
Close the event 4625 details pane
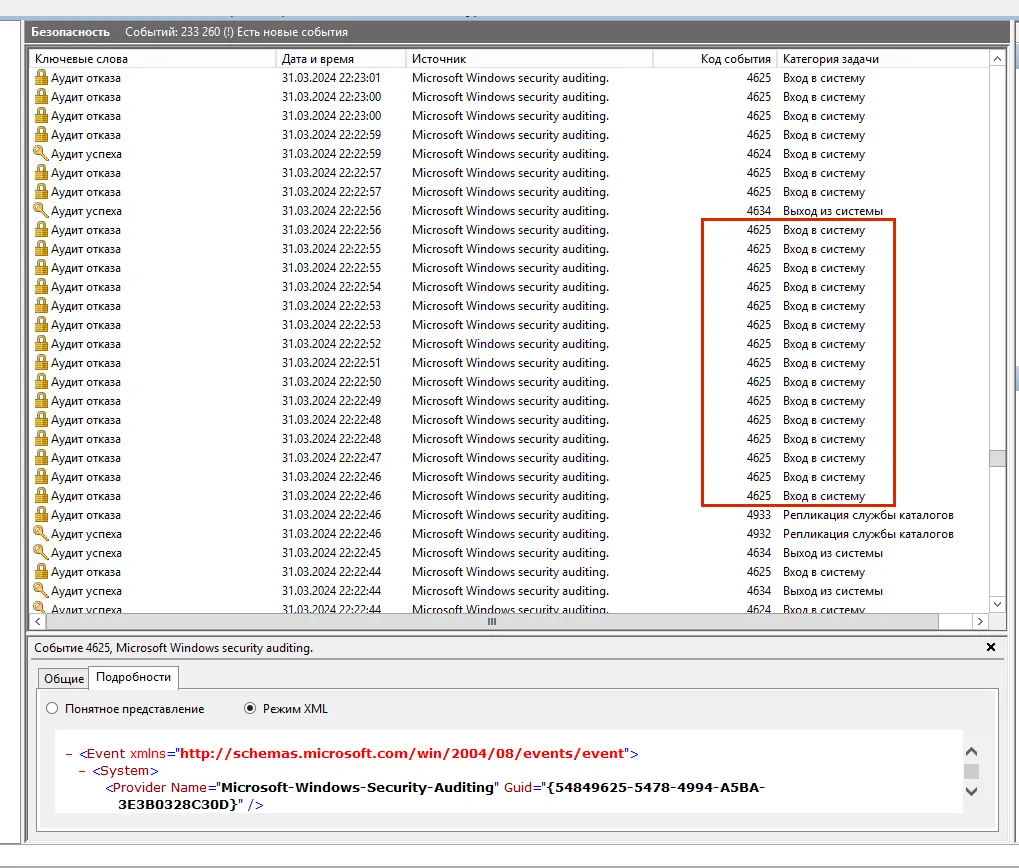tap(991, 647)
